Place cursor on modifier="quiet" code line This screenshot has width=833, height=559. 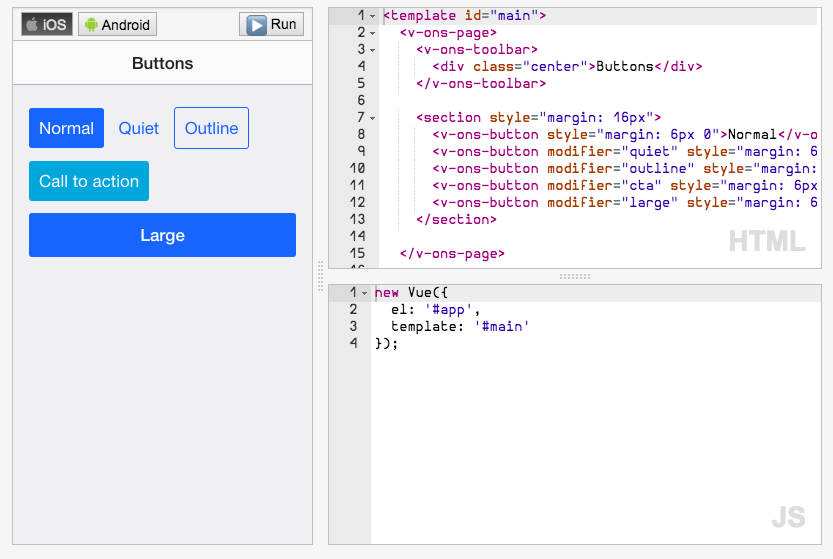click(x=624, y=151)
